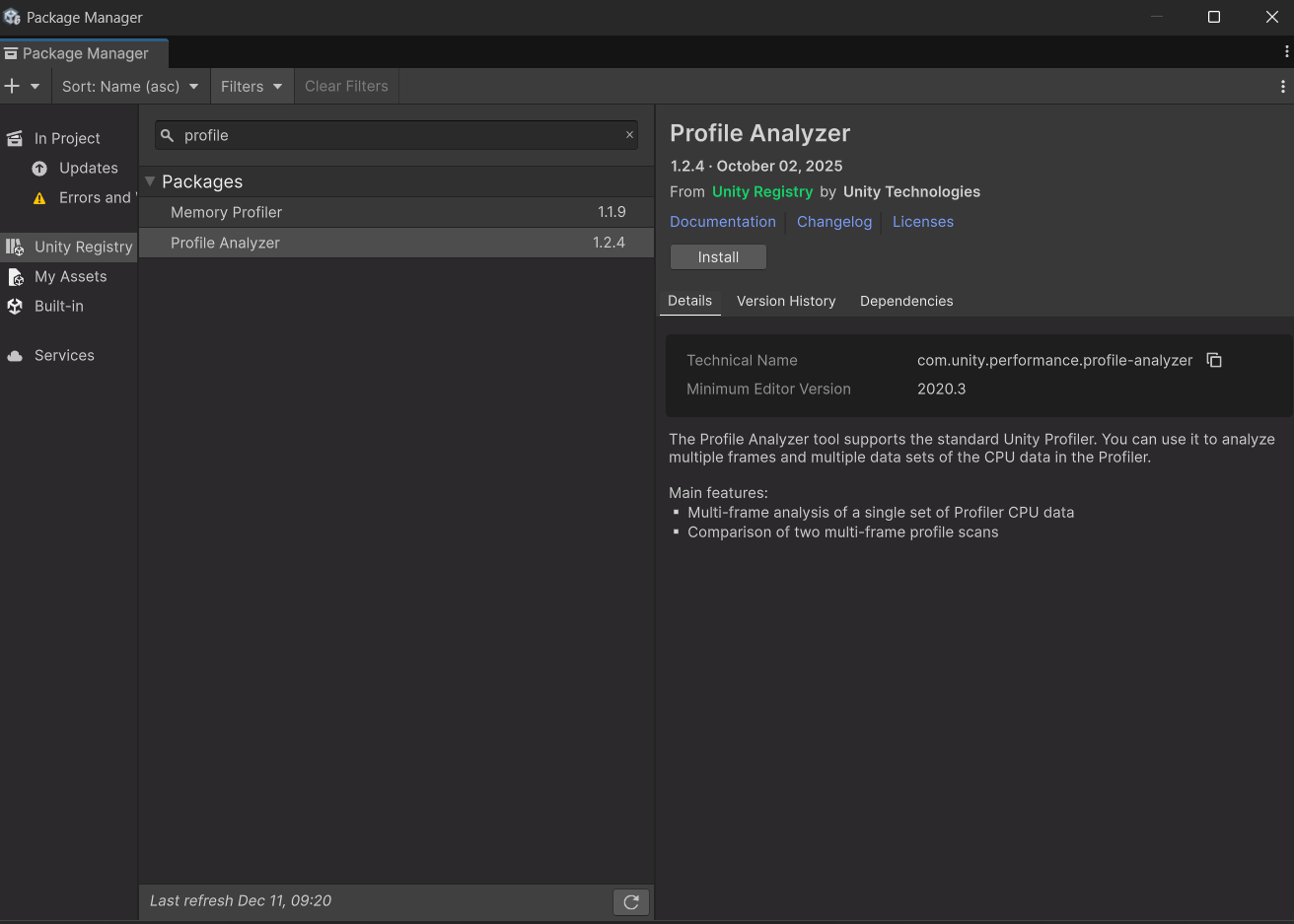Screen dimensions: 1294x924
Task: Clear the profile search text
Action: (x=629, y=134)
